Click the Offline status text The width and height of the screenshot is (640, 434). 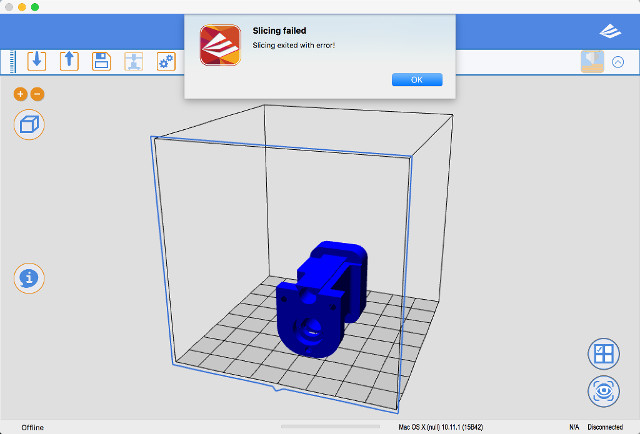coord(32,427)
